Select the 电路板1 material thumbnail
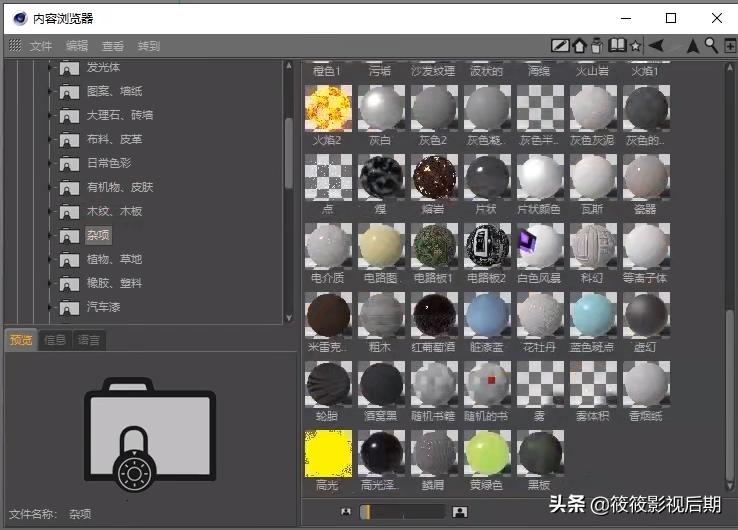The height and width of the screenshot is (530, 738). point(434,246)
